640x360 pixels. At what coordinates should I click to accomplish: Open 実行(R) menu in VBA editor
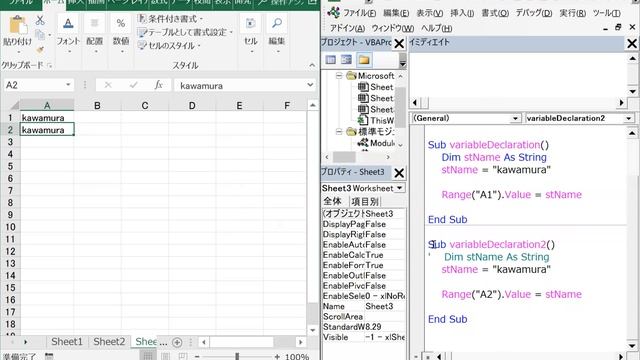[573, 13]
